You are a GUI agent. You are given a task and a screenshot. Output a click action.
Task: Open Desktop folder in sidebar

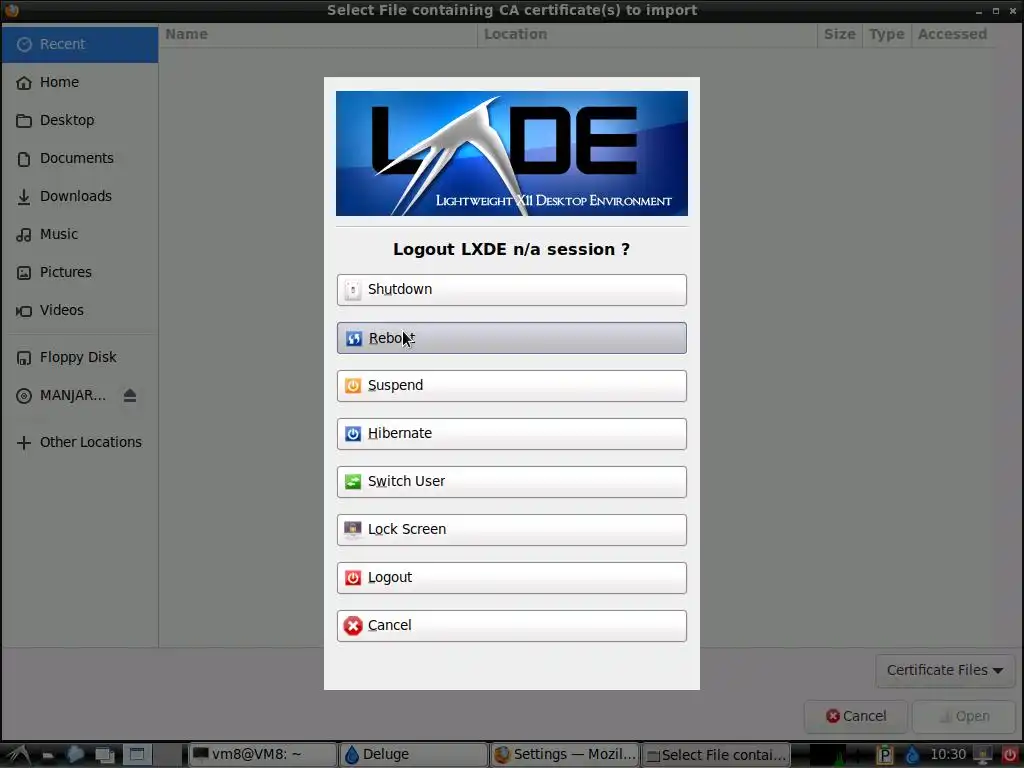(80, 120)
